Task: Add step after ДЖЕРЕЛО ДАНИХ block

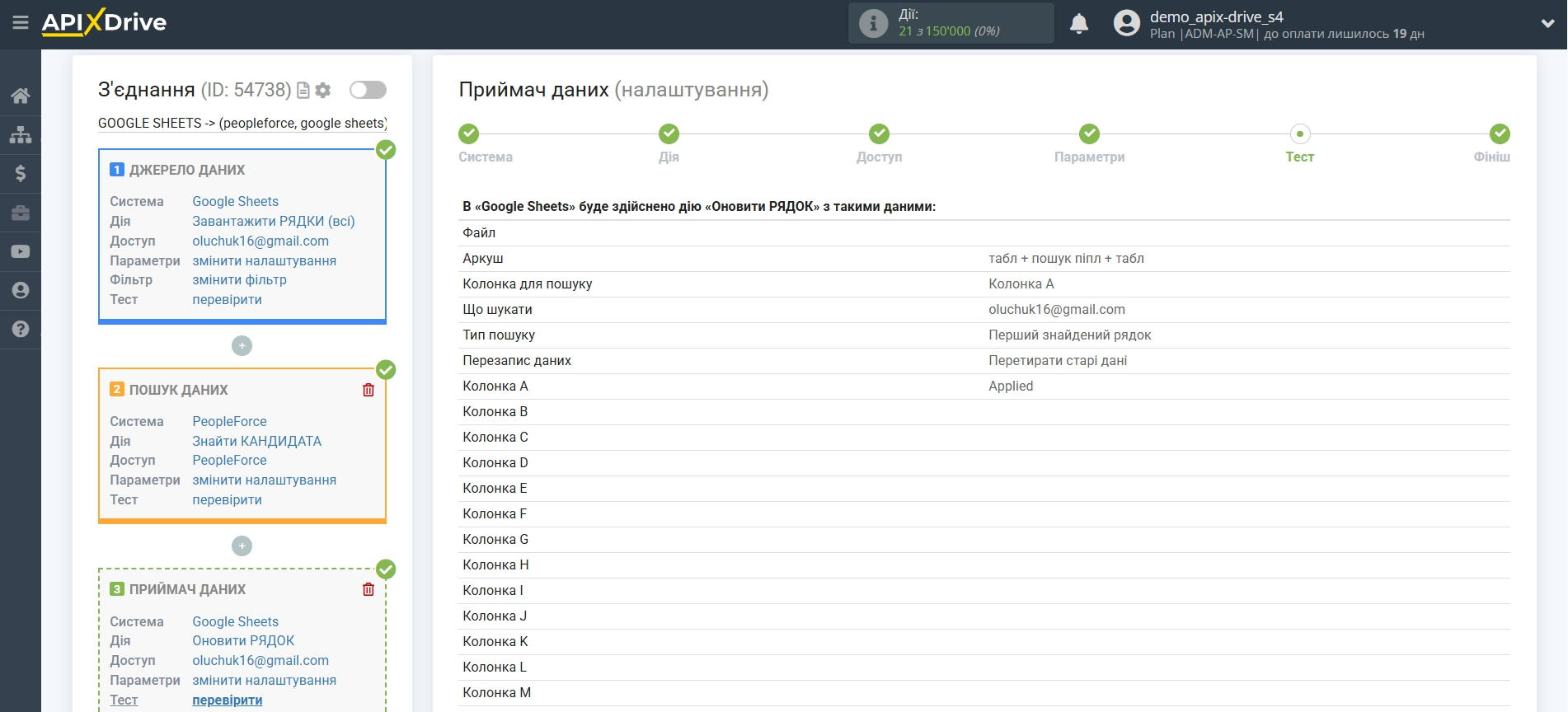Action: point(242,346)
